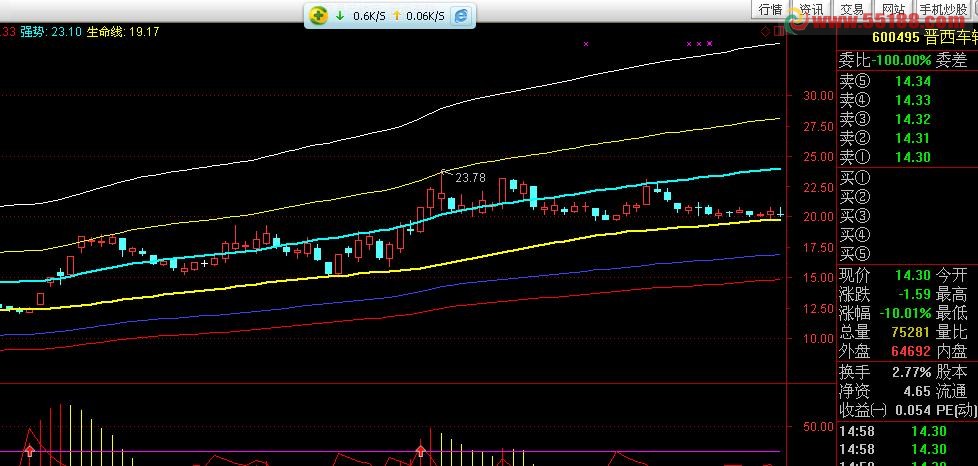The image size is (978, 466).
Task: Open the Internet Explorer icon in floating bar
Action: pos(460,16)
